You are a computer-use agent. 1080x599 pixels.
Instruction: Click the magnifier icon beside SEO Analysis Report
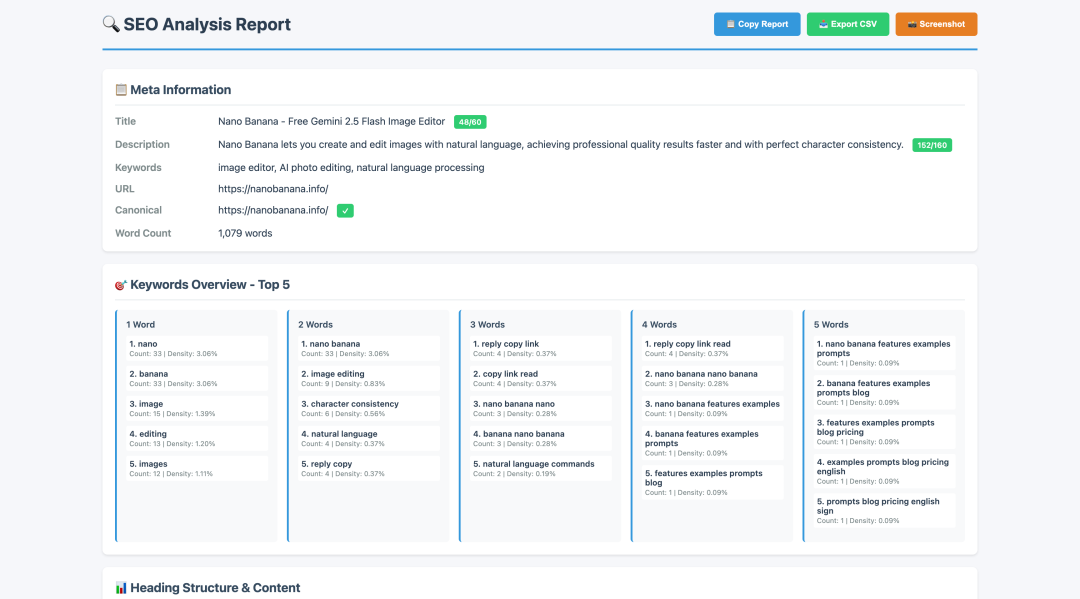(111, 24)
